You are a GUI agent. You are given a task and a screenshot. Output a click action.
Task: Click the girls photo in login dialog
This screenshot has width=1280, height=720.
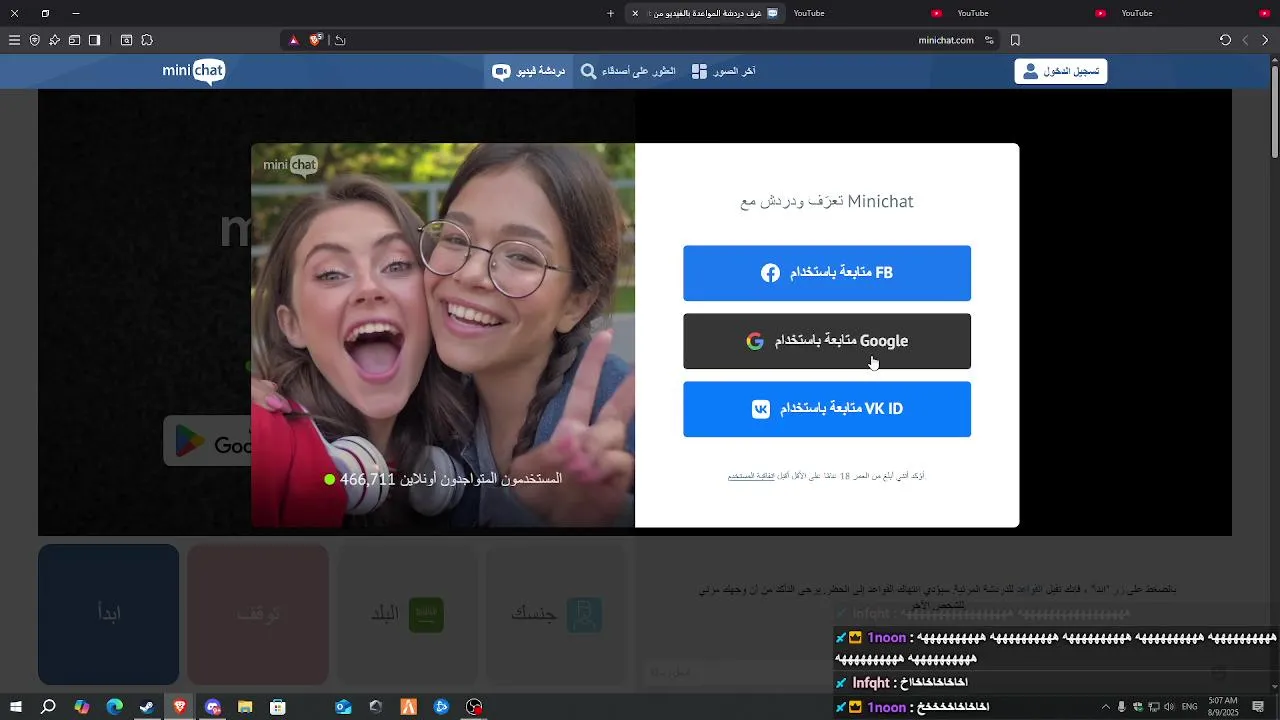coord(443,335)
